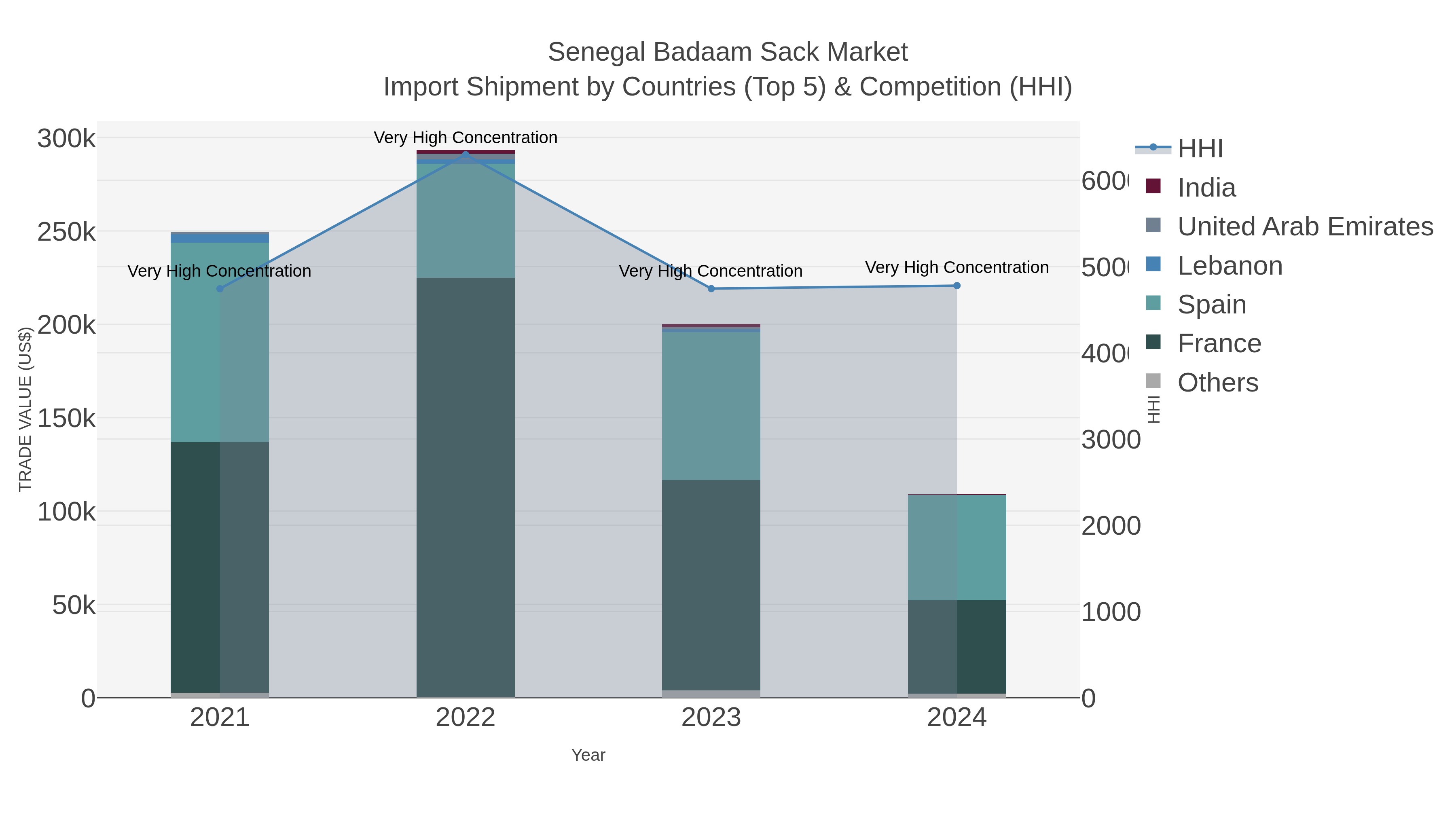Click the 2023 x-axis label
The image size is (1456, 819).
pos(711,717)
